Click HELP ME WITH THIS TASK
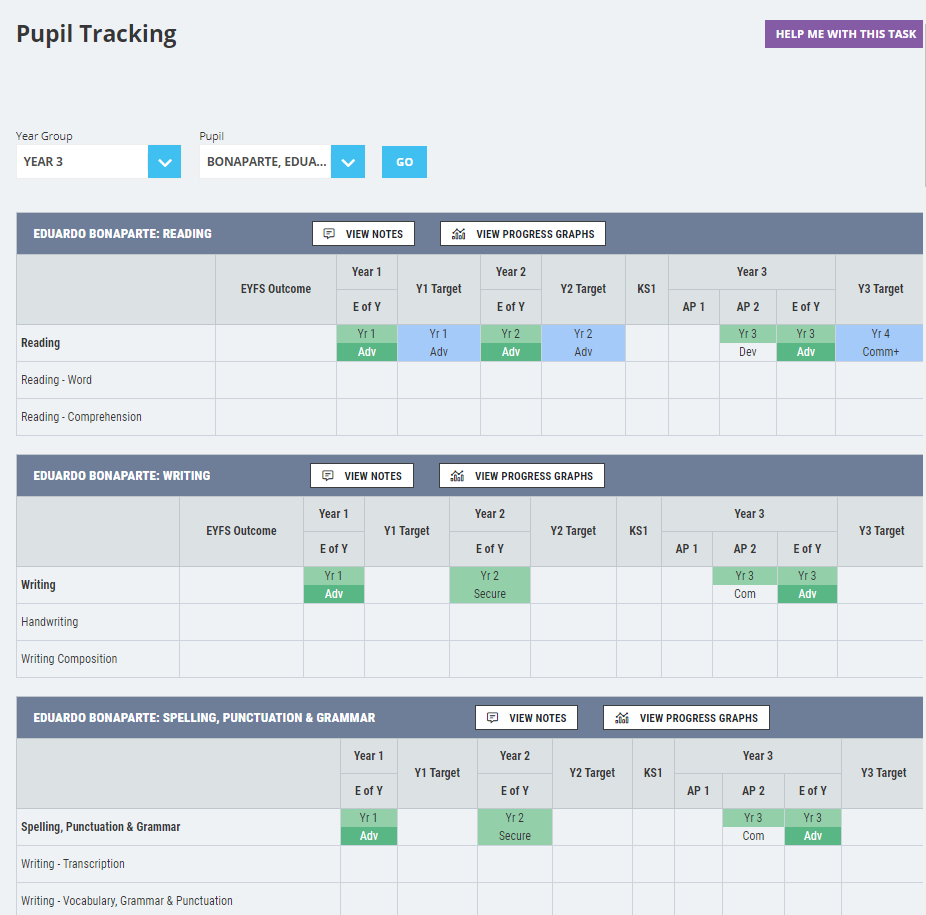 843,33
